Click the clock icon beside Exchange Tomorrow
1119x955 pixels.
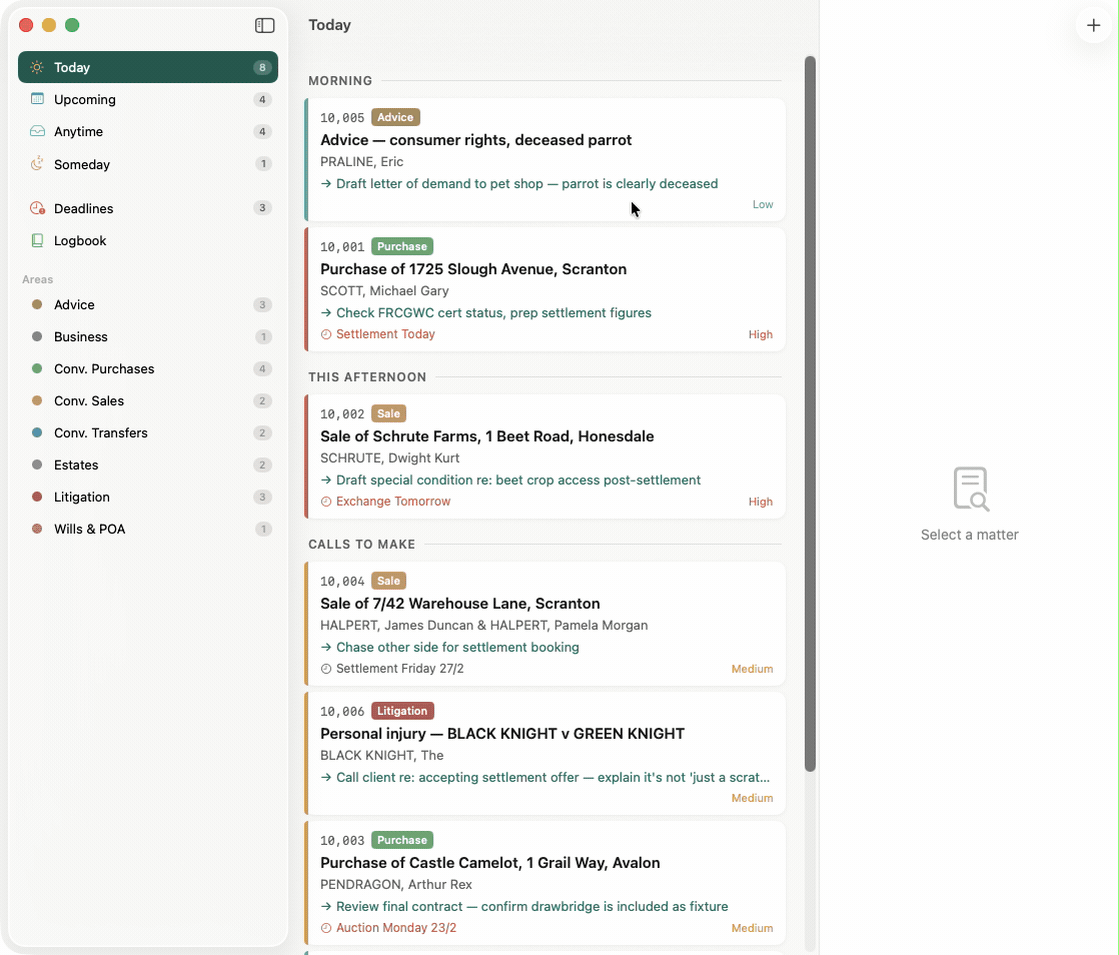click(x=326, y=501)
